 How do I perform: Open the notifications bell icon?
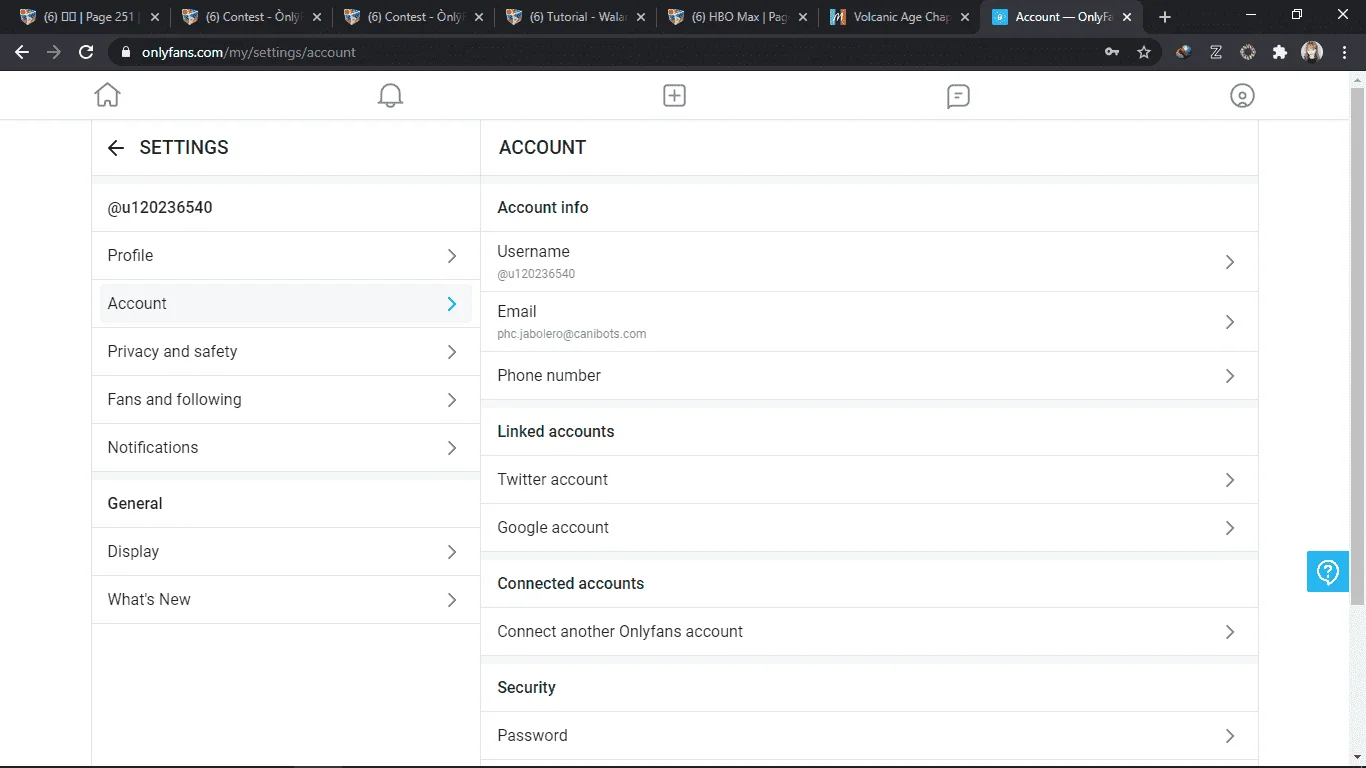coord(390,95)
